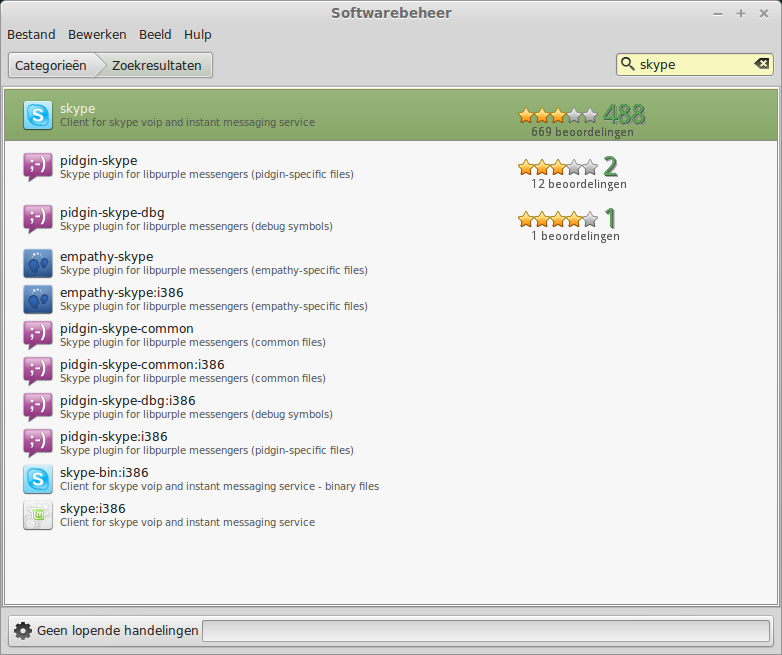The image size is (782, 655).
Task: Click the pidgin-skype-common:i386 package icon
Action: 38,371
